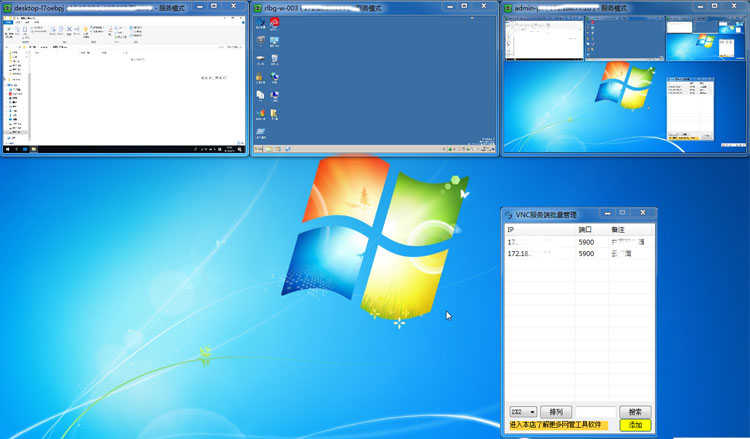Close the VNC batch manager window
Image resolution: width=750 pixels, height=439 pixels.
click(x=642, y=213)
